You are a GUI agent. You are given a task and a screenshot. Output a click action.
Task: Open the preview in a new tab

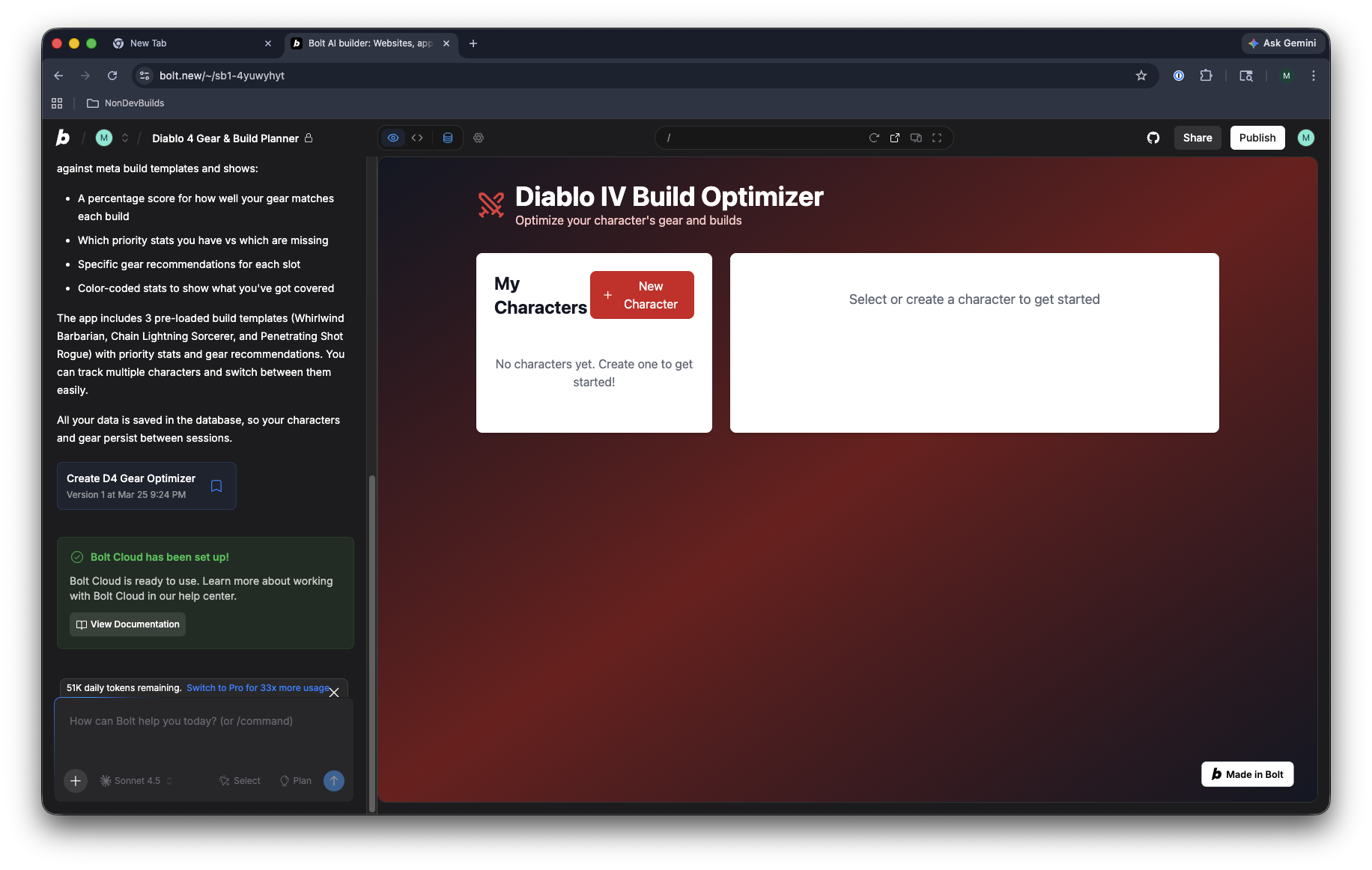click(x=895, y=138)
